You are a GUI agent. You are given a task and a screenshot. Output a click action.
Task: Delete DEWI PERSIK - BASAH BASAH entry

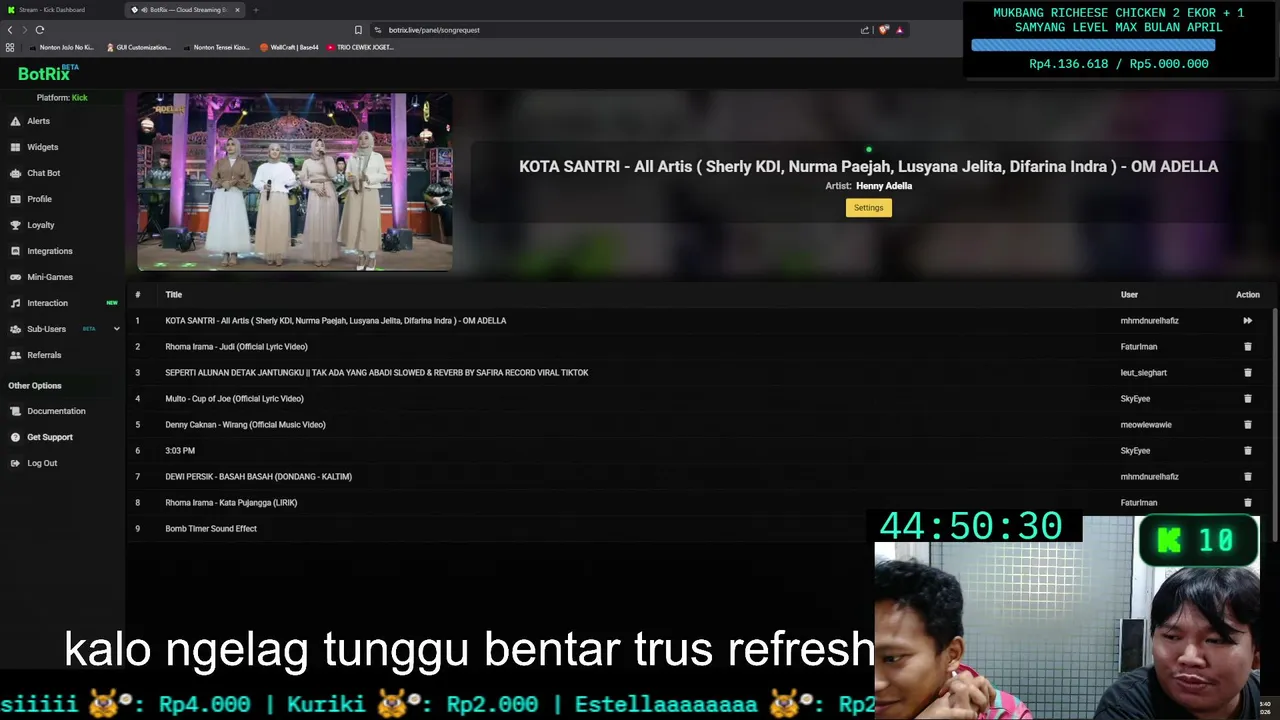(1247, 477)
